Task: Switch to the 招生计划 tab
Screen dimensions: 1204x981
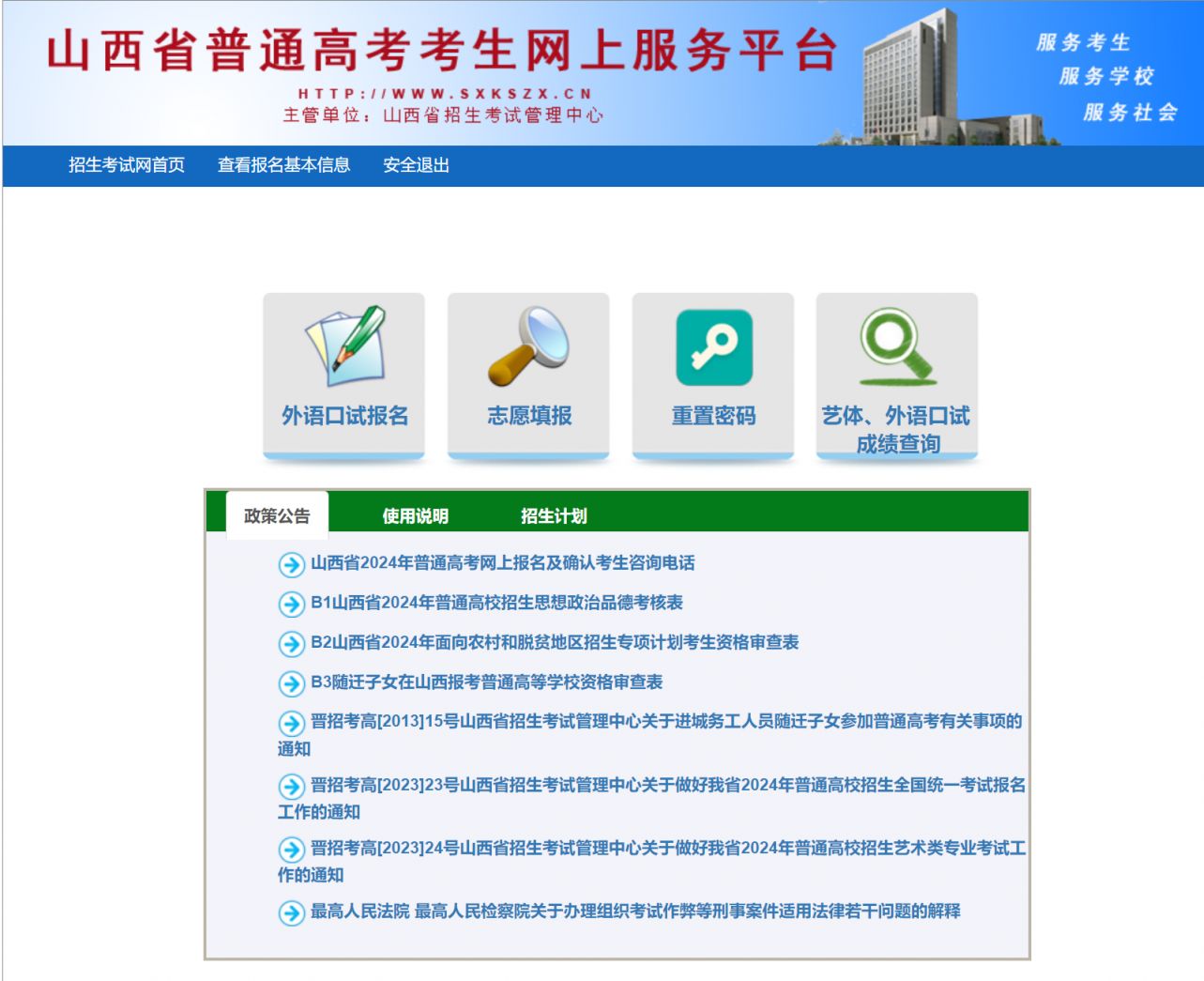Action: pyautogui.click(x=554, y=515)
